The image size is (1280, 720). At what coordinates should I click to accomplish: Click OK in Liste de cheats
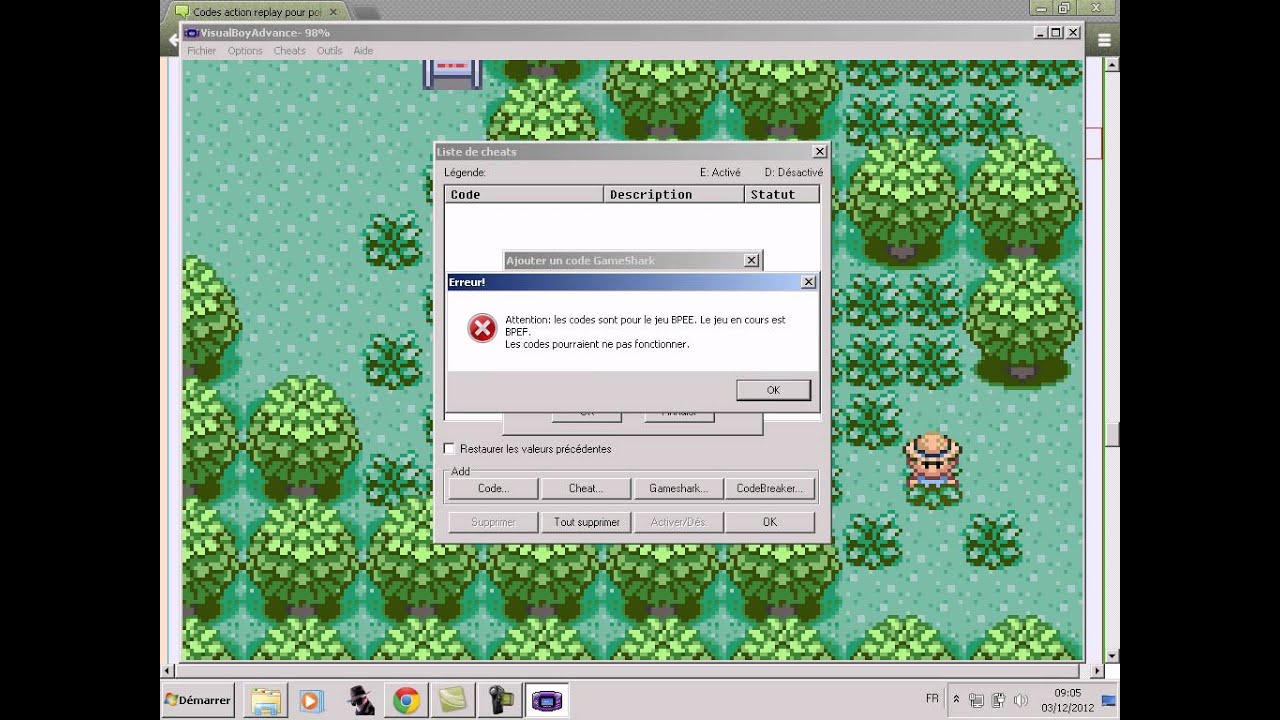769,522
